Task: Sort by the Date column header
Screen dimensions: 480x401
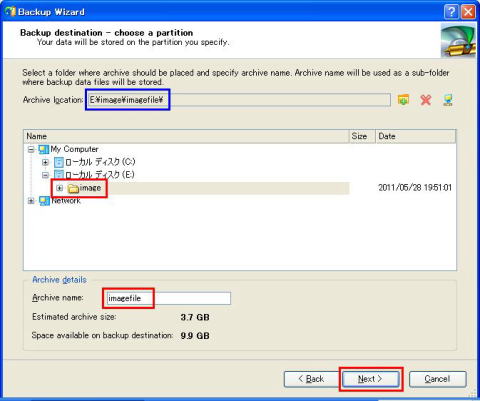Action: [416, 136]
